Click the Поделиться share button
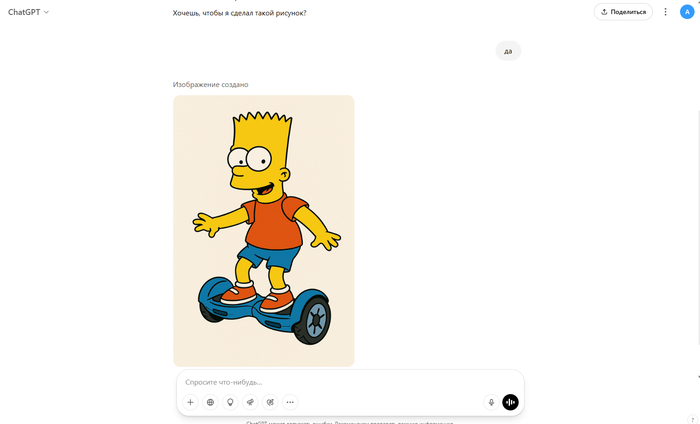 (623, 12)
